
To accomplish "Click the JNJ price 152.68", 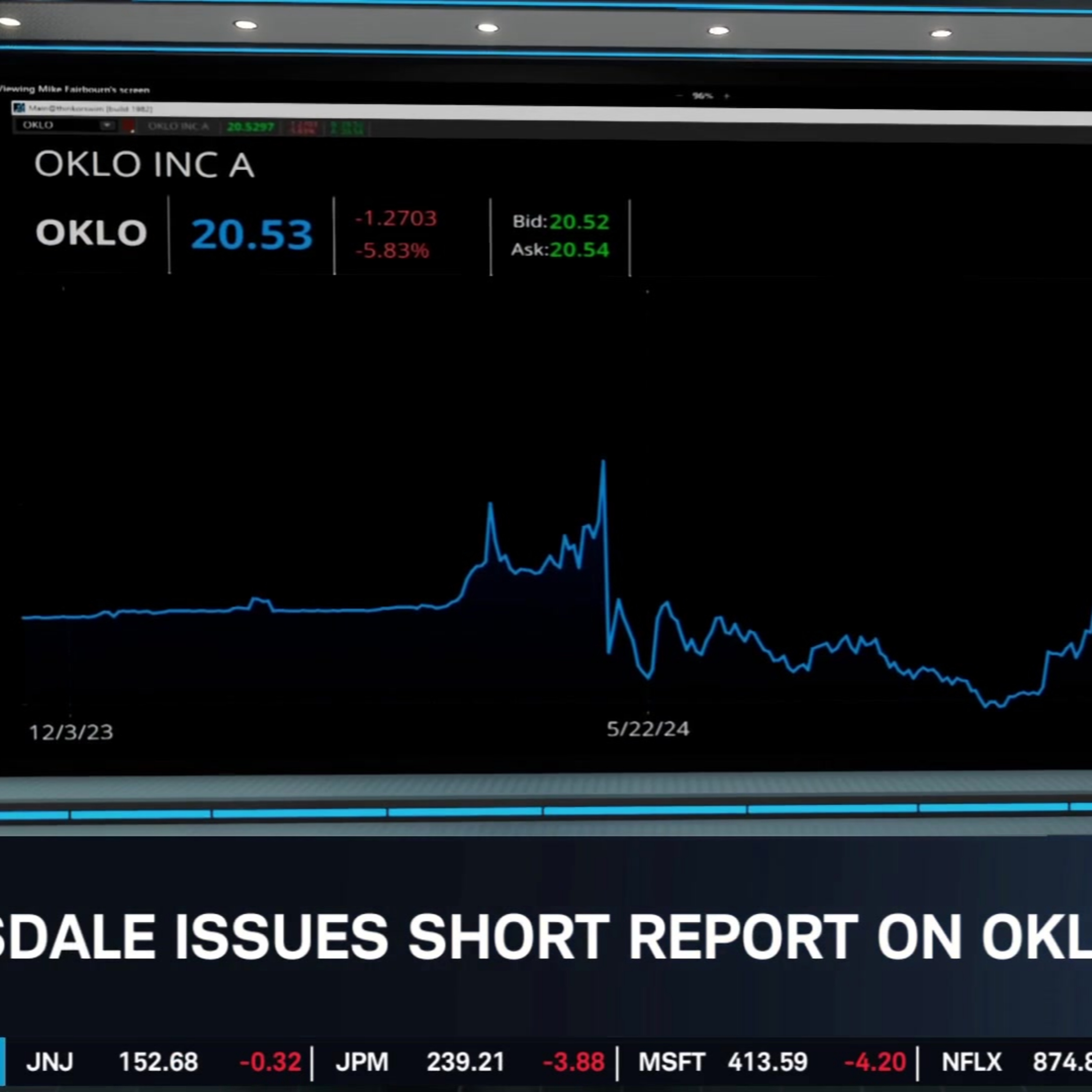I will [158, 1061].
